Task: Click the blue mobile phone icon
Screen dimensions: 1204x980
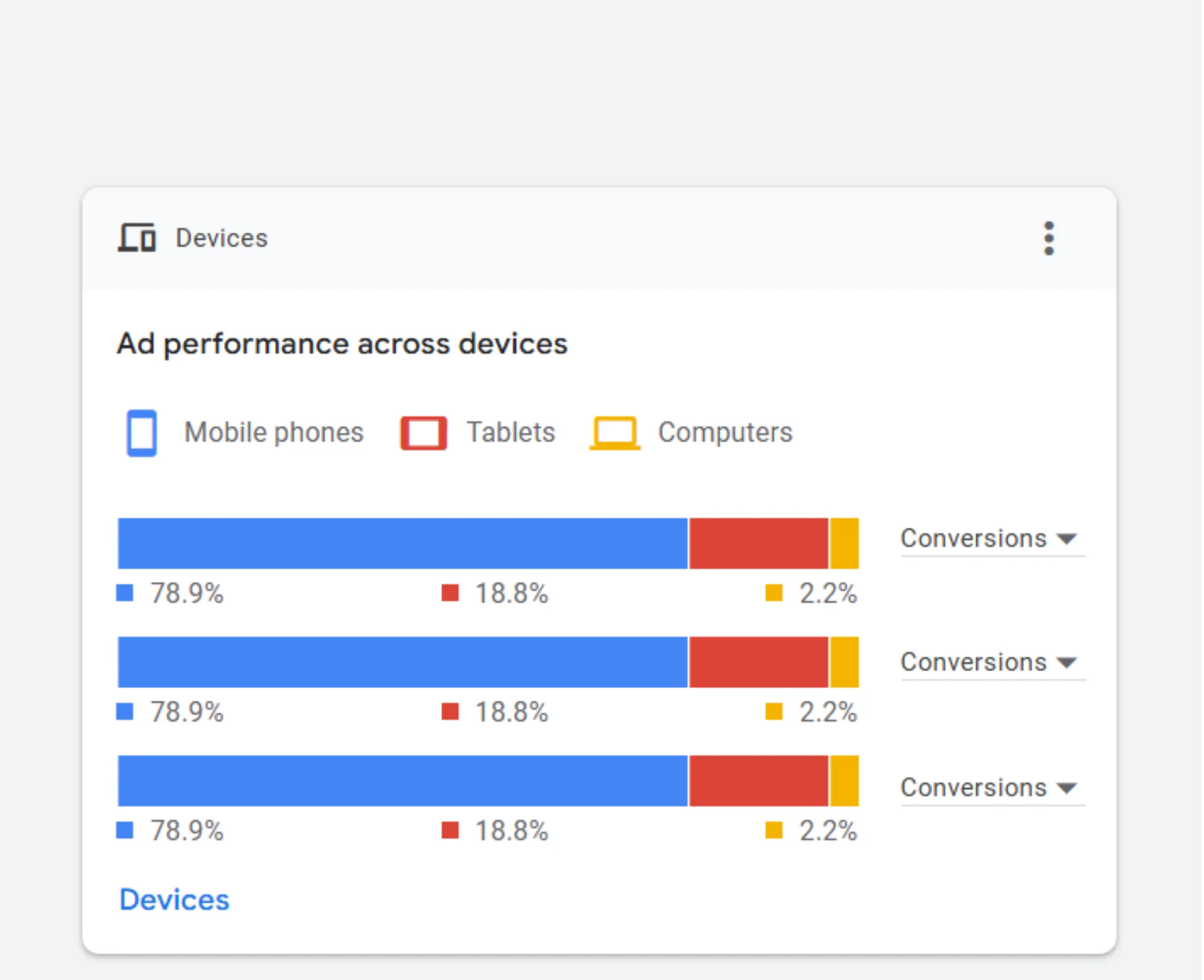Action: pyautogui.click(x=142, y=433)
